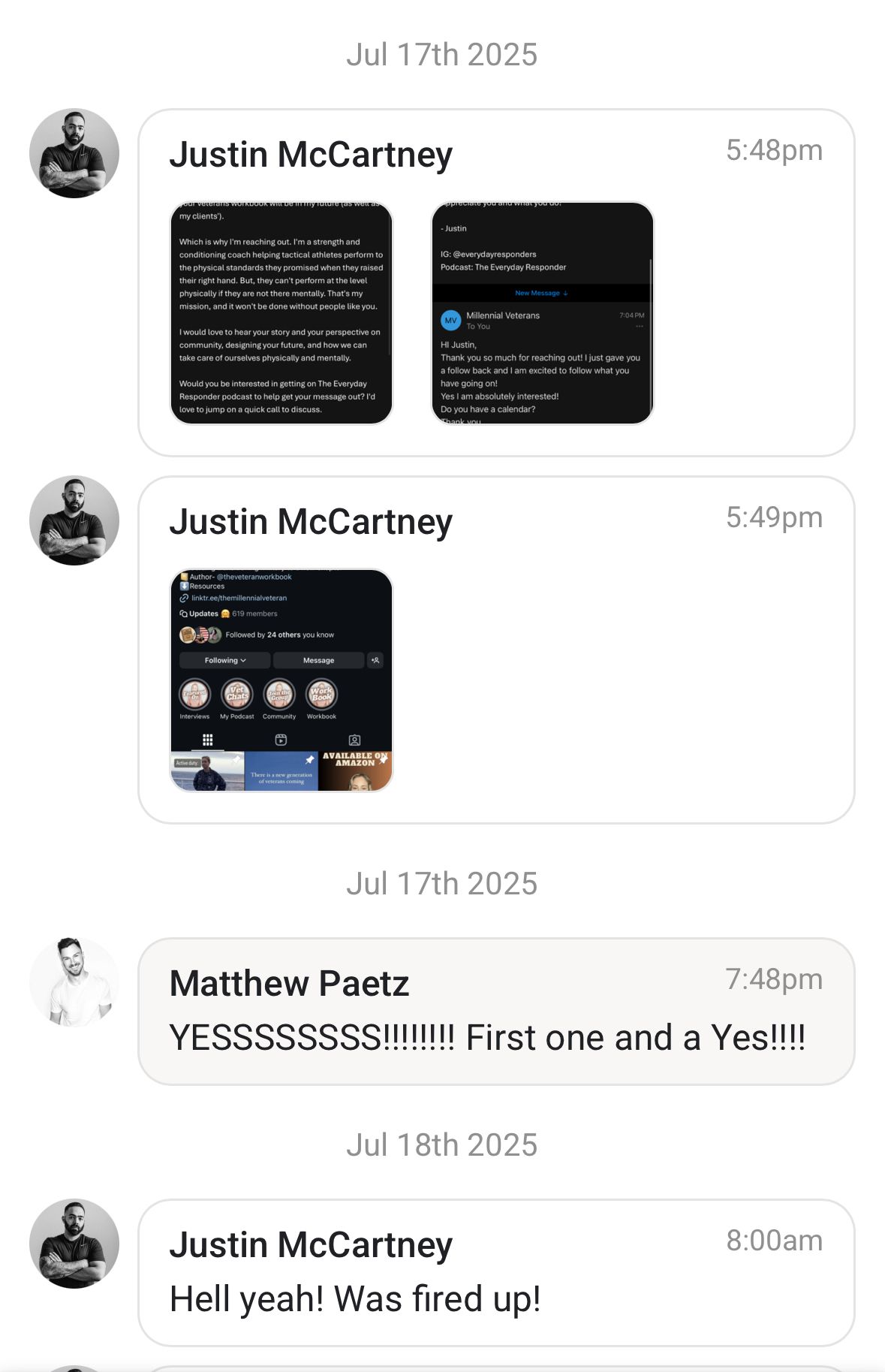Click the Following dropdown in profile screenshot
Screen dimensions: 885x1372
pyautogui.click(x=224, y=660)
